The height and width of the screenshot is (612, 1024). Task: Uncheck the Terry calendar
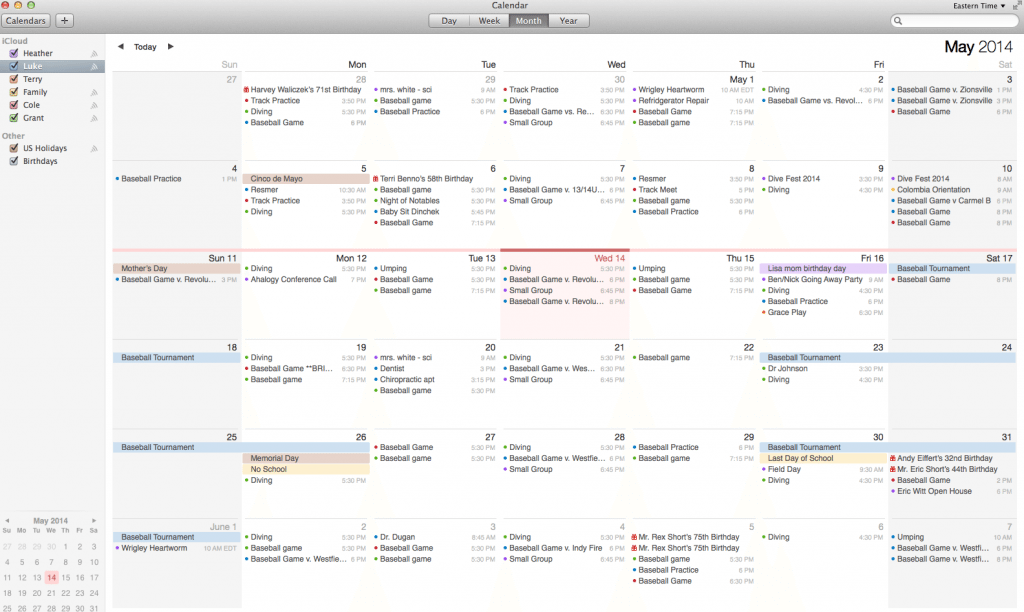tap(14, 79)
